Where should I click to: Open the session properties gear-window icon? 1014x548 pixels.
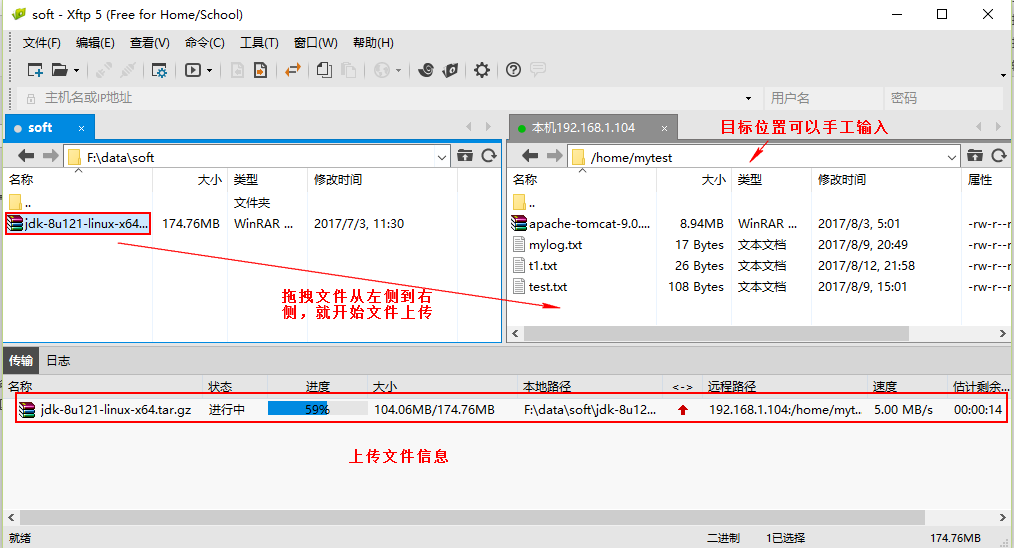[159, 70]
